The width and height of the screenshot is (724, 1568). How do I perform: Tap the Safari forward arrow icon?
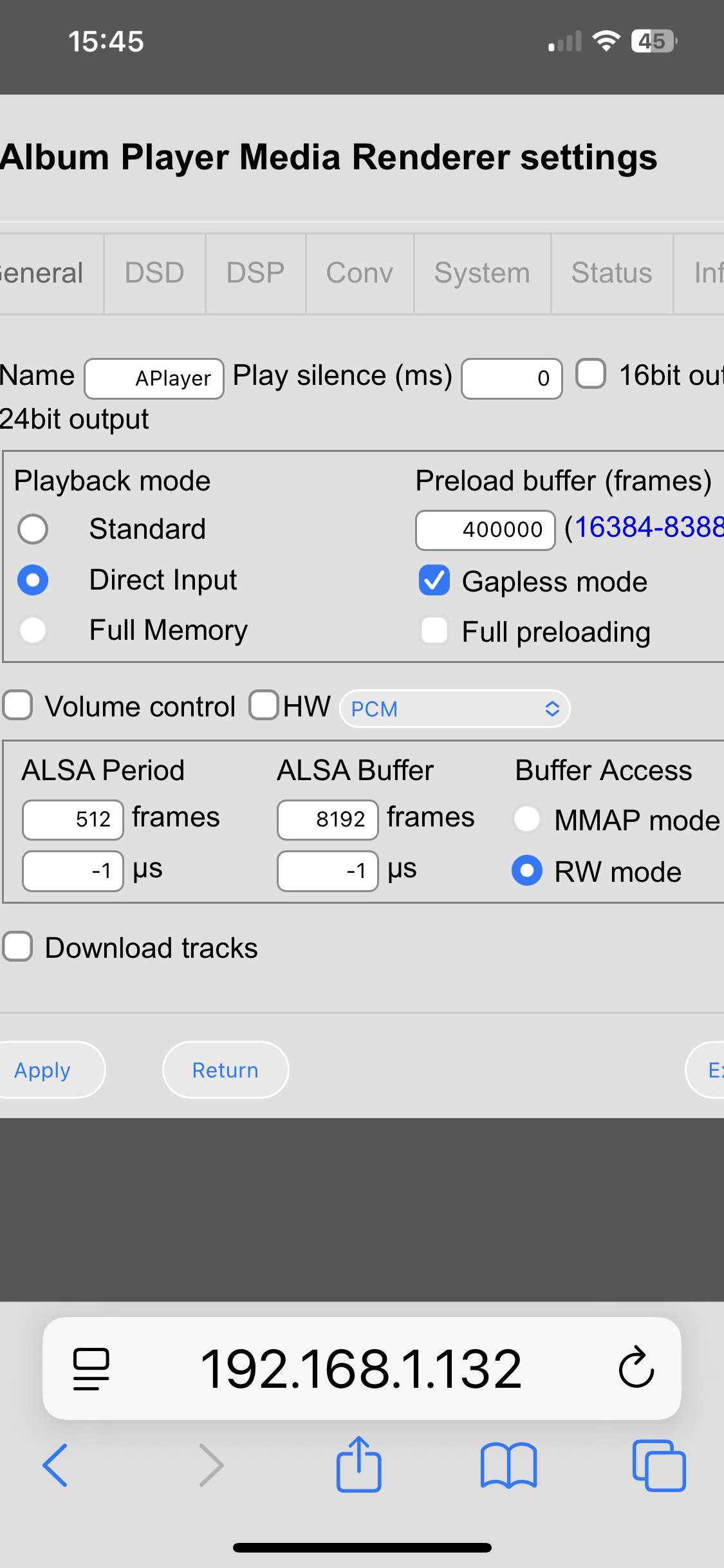coord(211,1465)
